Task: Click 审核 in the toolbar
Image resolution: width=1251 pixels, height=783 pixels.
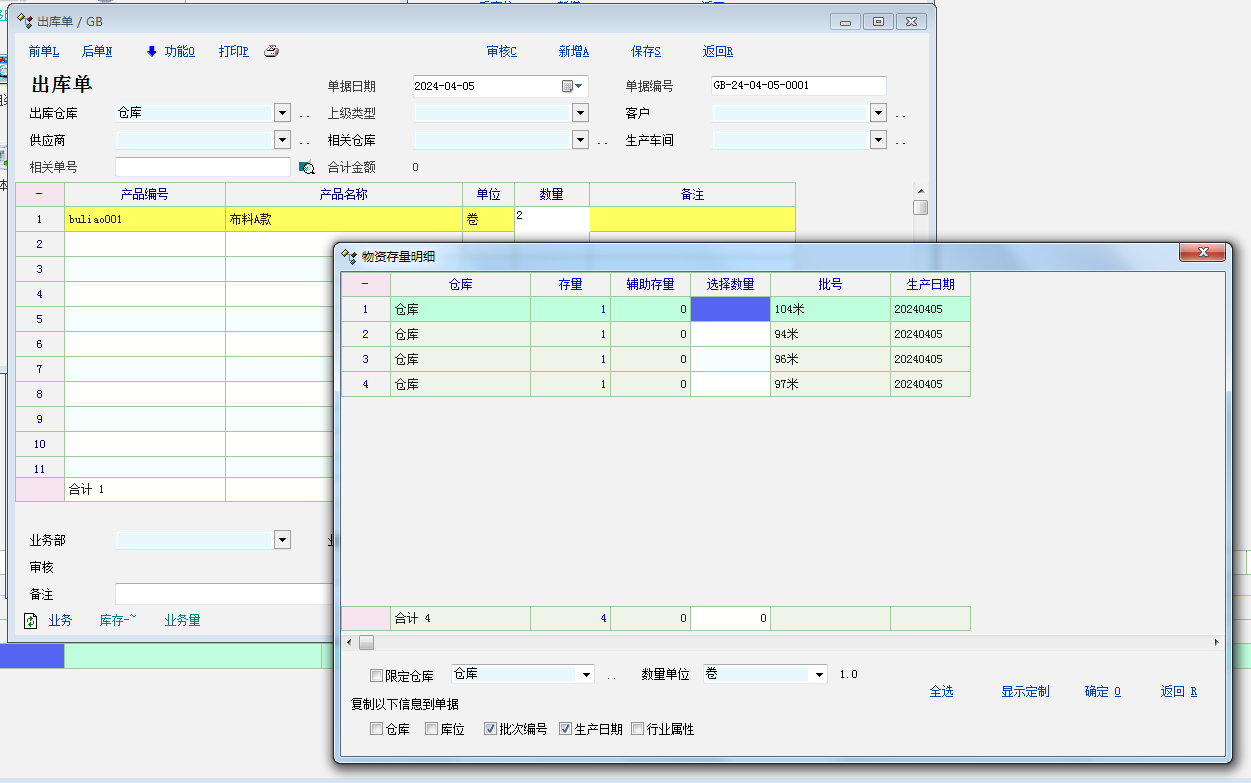Action: (501, 52)
